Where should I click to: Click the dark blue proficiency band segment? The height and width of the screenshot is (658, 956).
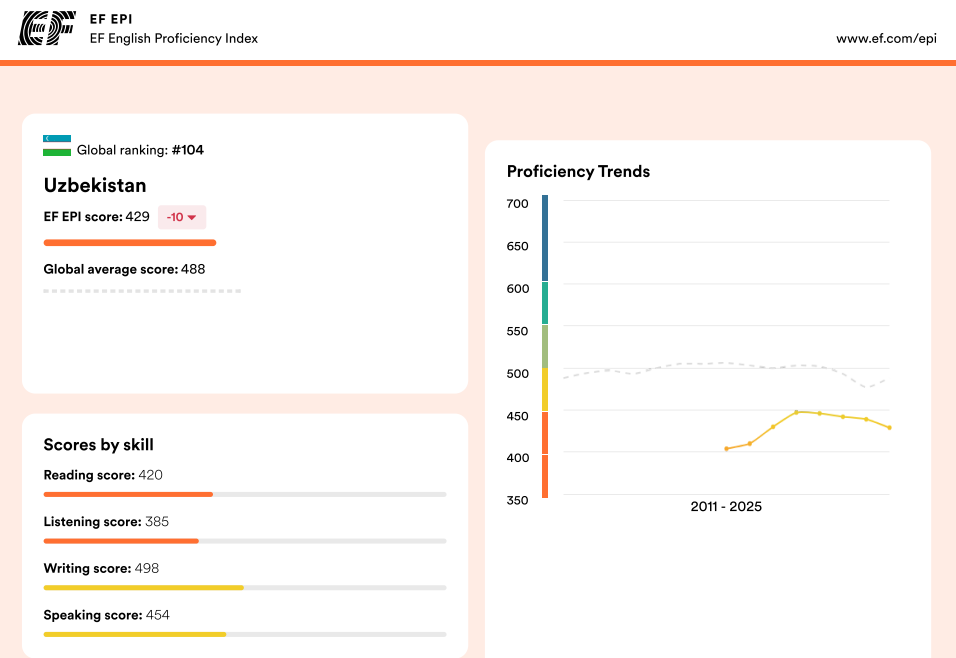click(545, 238)
